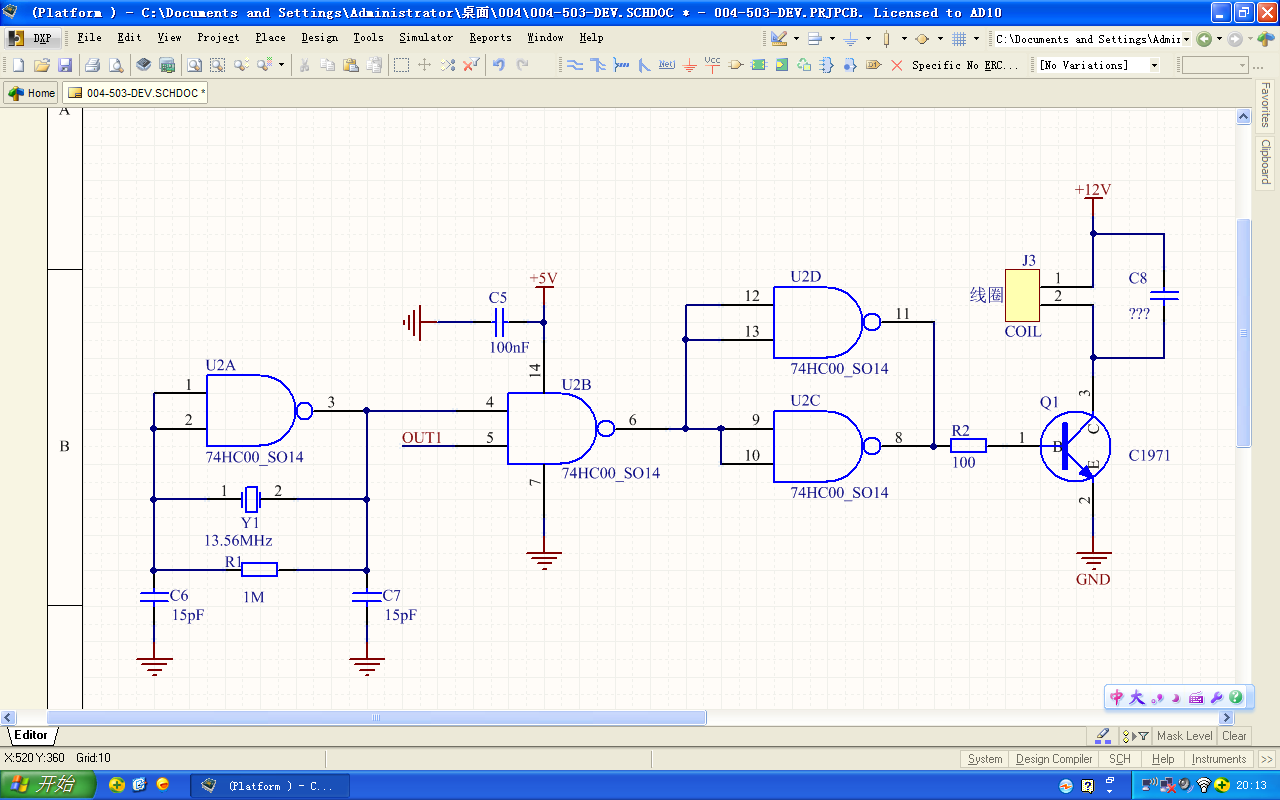Click the GND power port icon
Screen dimensions: 1280x800
point(689,65)
